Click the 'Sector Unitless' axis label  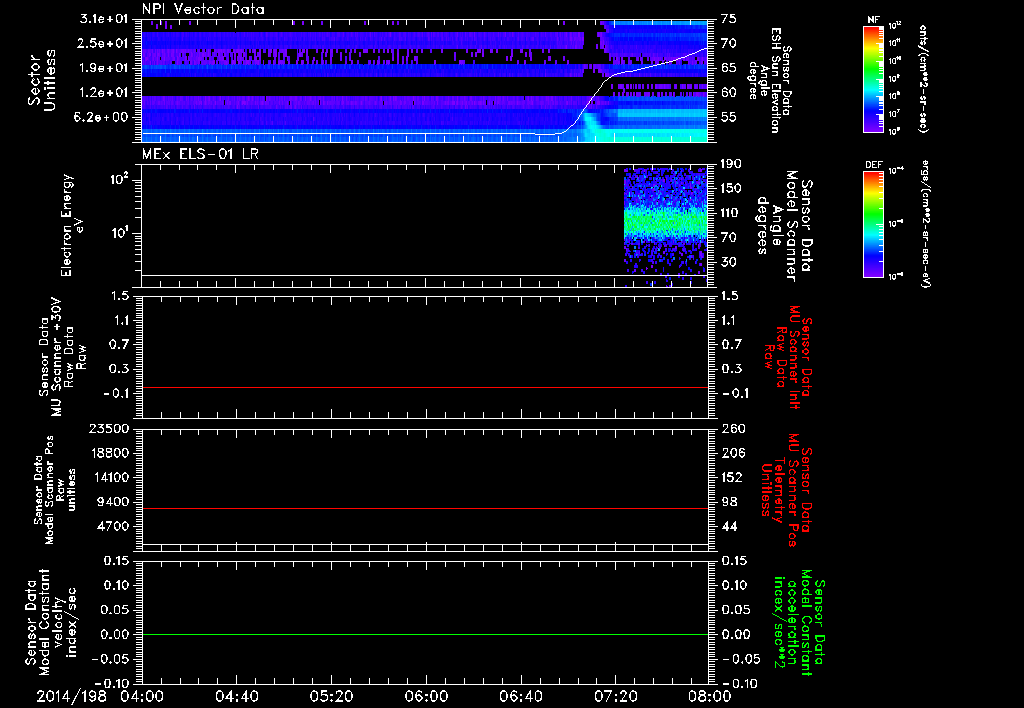(42, 80)
